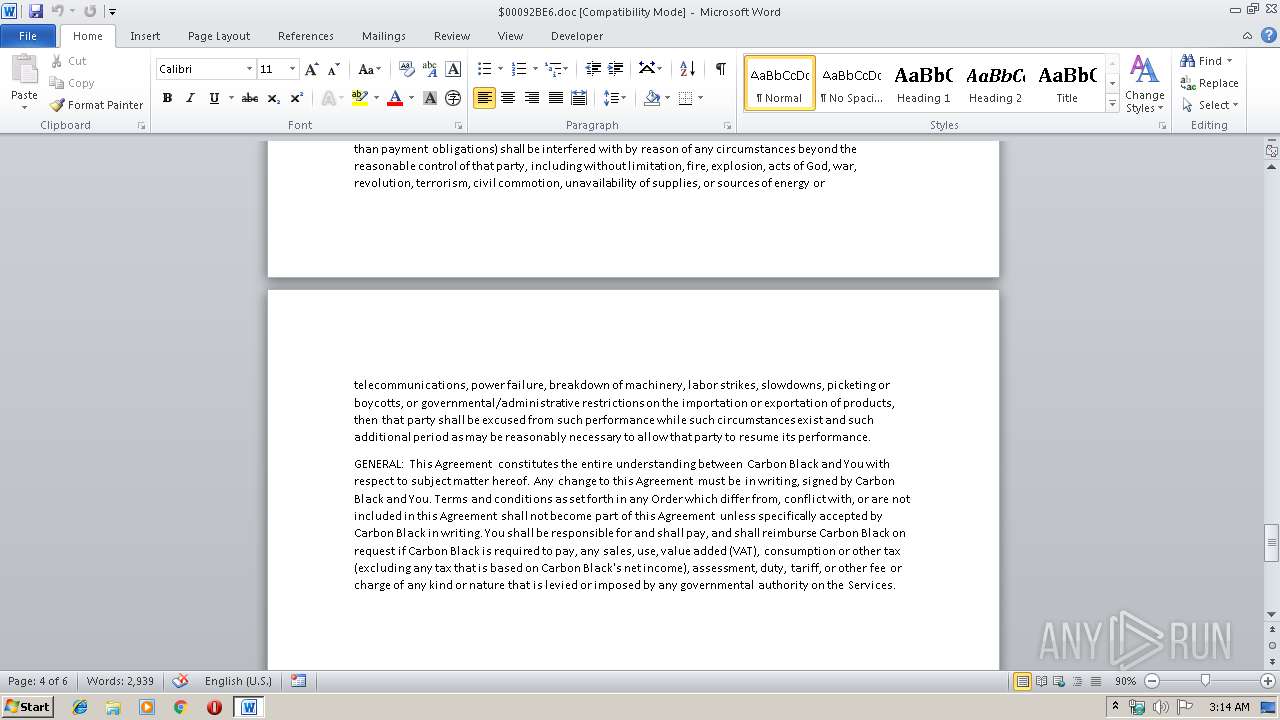Switch to the Page Layout tab

point(219,36)
